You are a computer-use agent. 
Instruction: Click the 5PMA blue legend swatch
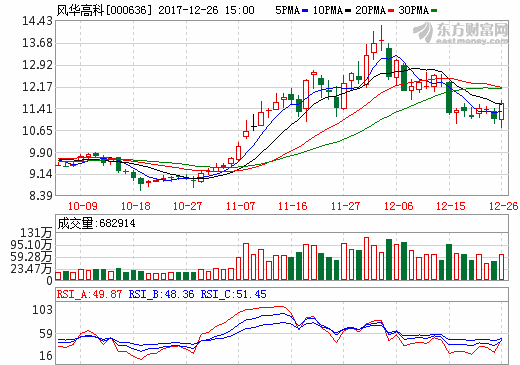(305, 11)
